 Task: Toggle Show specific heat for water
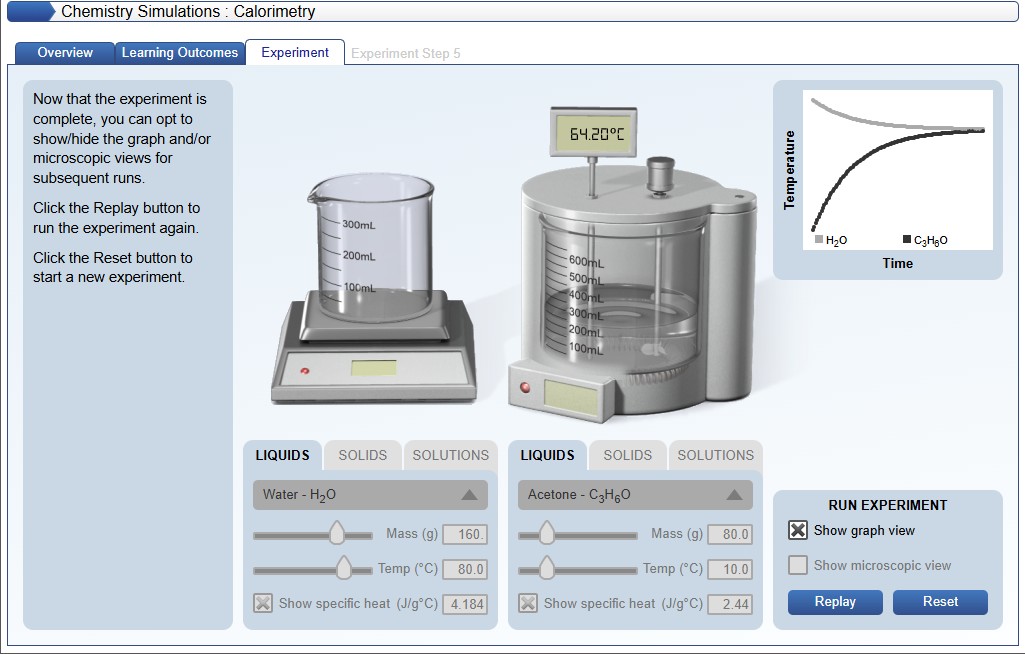point(263,603)
